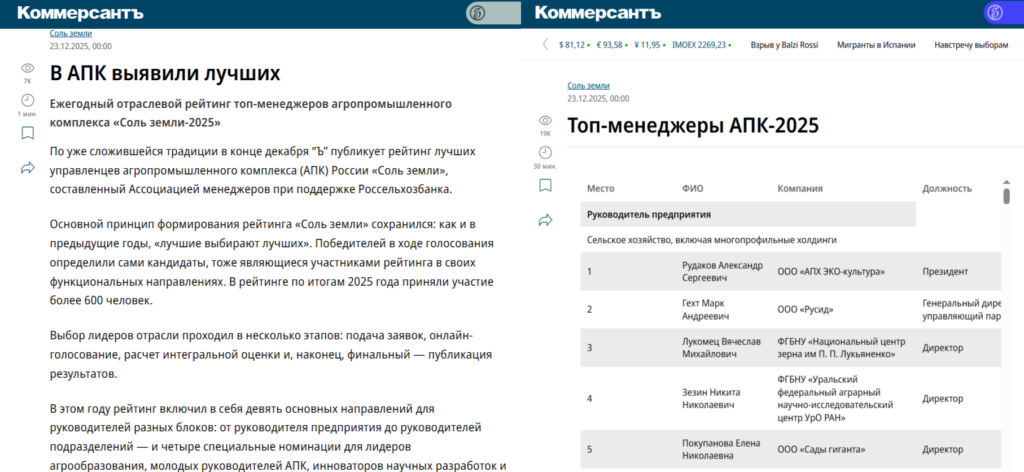Toggle the purple theme switch on the right page

click(1003, 13)
